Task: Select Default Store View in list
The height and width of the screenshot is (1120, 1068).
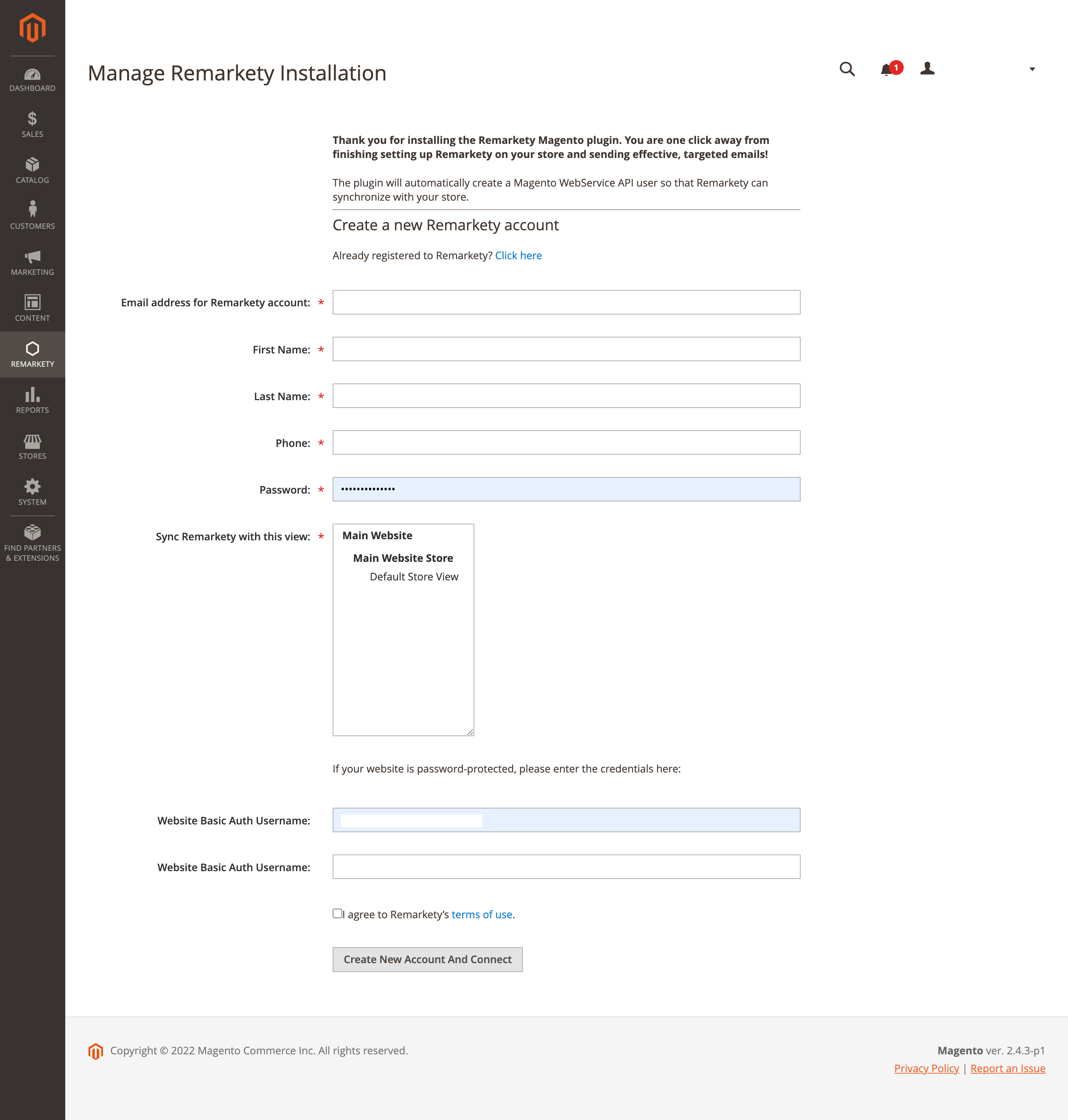Action: pyautogui.click(x=414, y=577)
